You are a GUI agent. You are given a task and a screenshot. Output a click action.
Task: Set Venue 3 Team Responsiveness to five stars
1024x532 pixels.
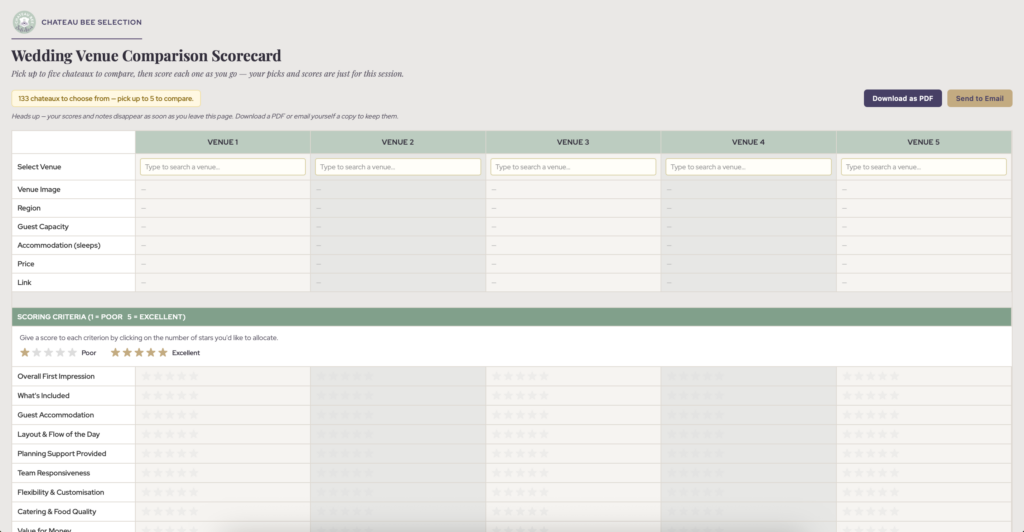[543, 473]
